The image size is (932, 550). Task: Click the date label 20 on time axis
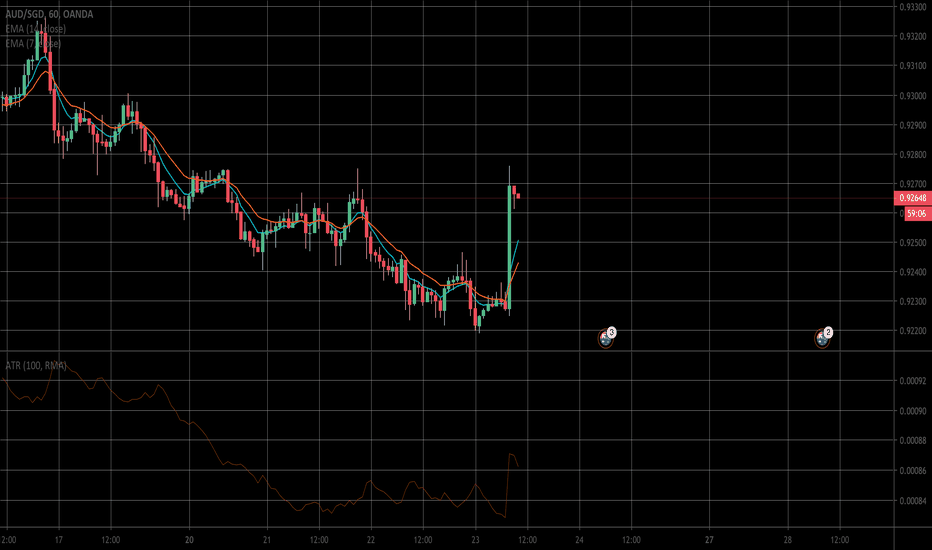click(x=189, y=540)
